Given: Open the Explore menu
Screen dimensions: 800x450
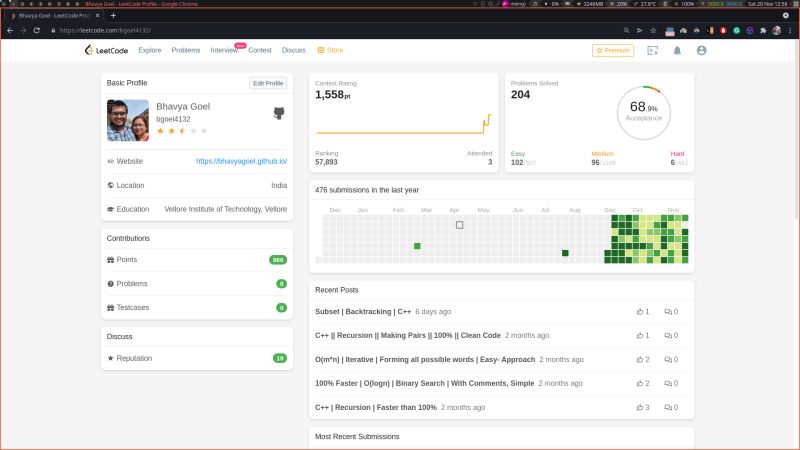Looking at the screenshot, I should click(x=149, y=50).
